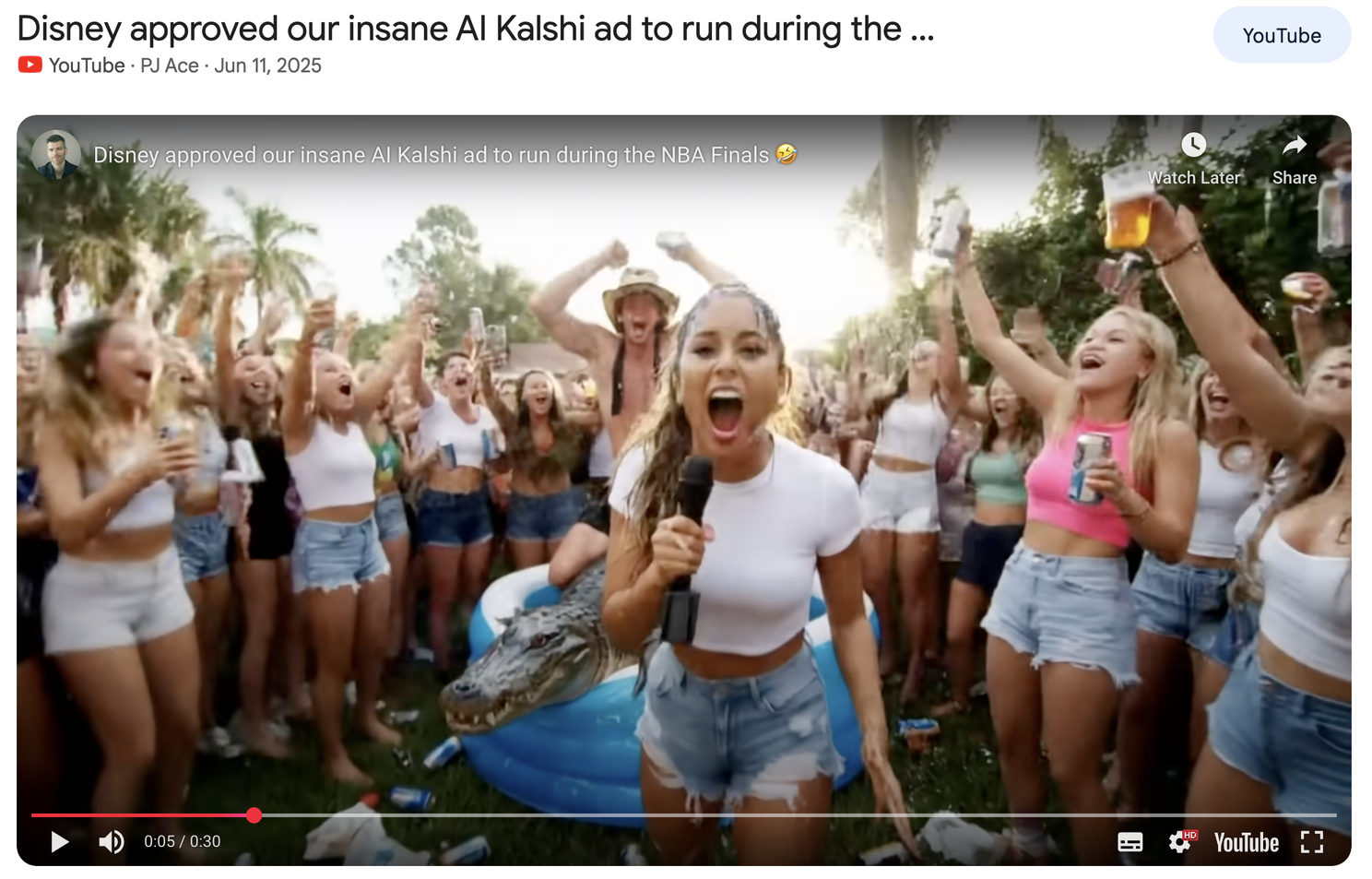
Task: Play the video with the play button
Action: [60, 841]
